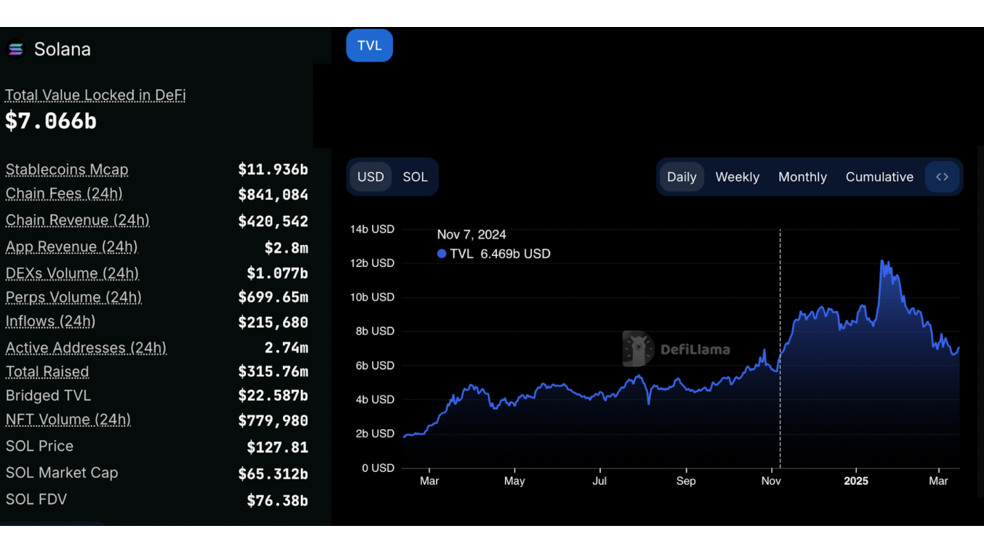Click the $420,542 chain revenue value
This screenshot has width=984, height=554.
coord(273,221)
